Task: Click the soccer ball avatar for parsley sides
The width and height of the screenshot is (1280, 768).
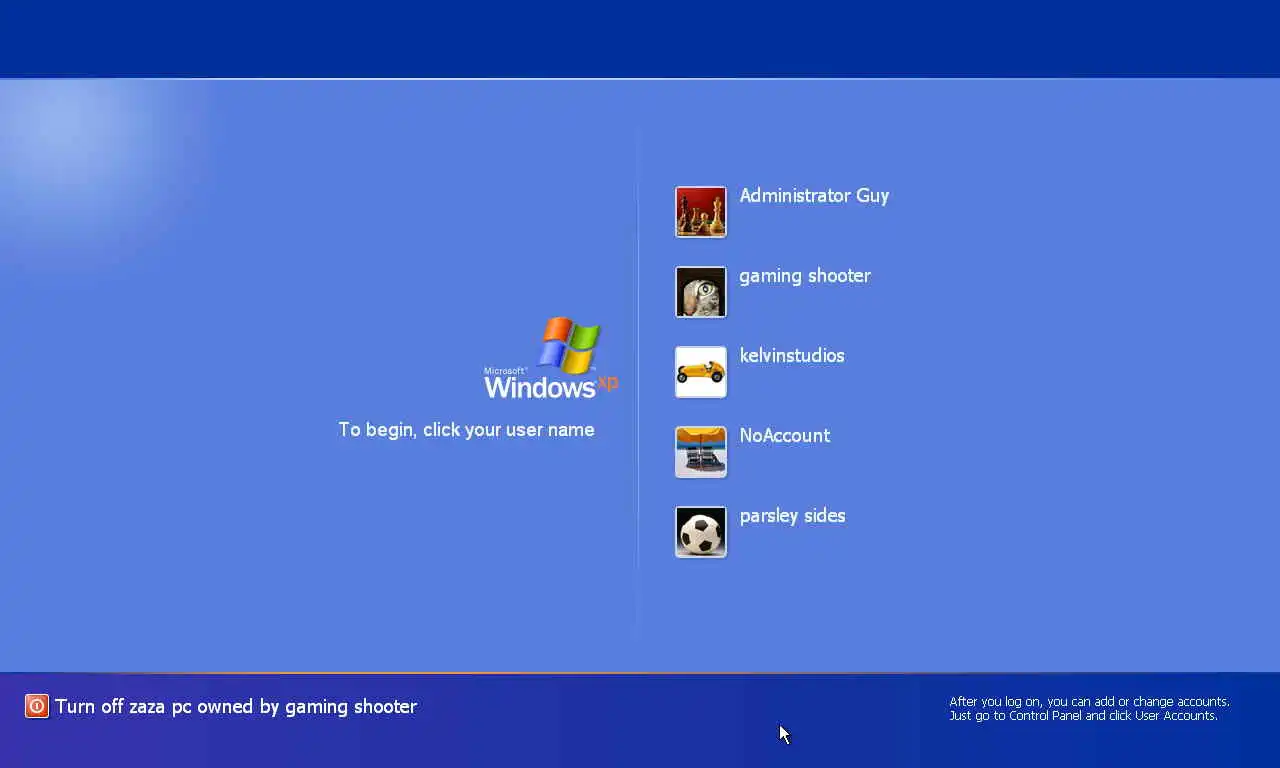Action: pos(701,532)
